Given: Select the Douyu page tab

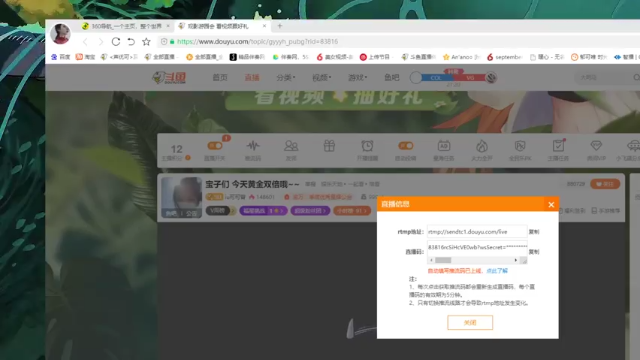Looking at the screenshot, I should [223, 26].
